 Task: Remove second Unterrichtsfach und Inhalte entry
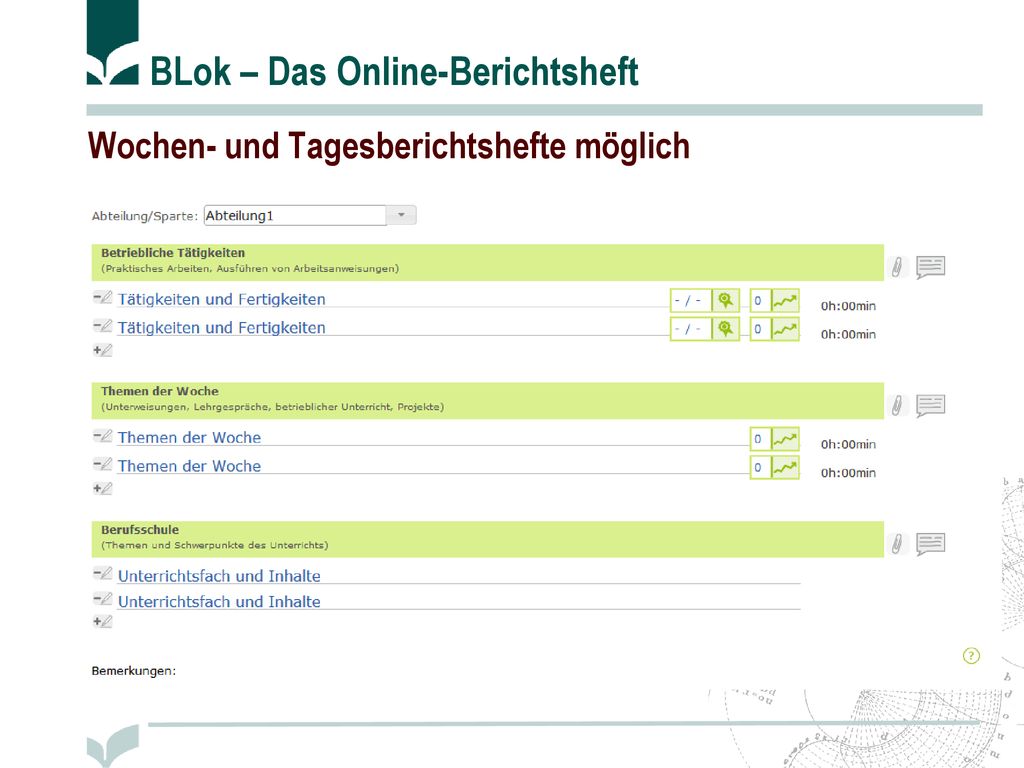(103, 598)
